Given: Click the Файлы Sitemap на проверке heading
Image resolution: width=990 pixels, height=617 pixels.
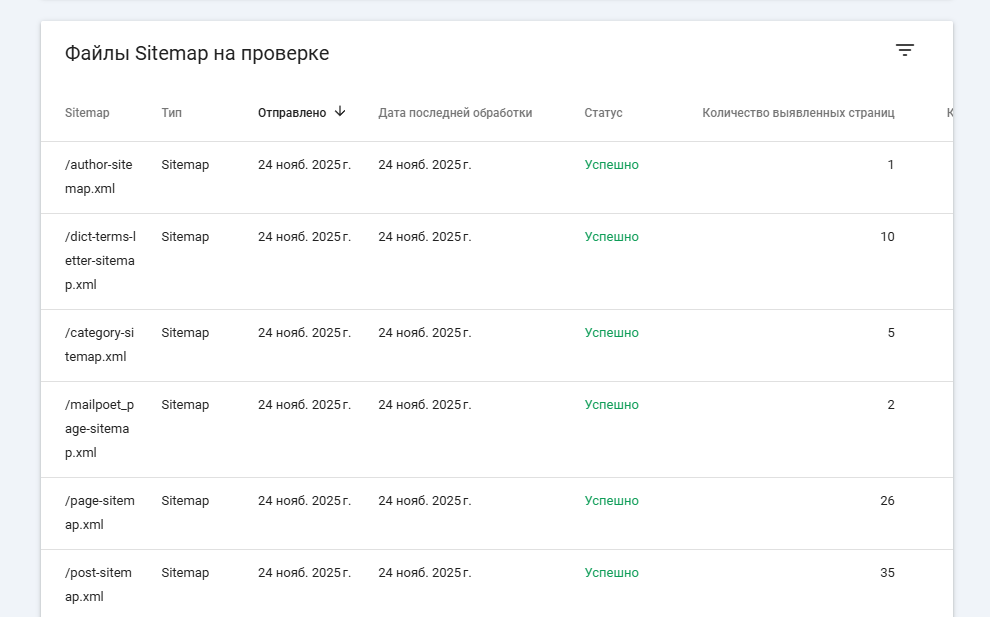Looking at the screenshot, I should pos(197,54).
